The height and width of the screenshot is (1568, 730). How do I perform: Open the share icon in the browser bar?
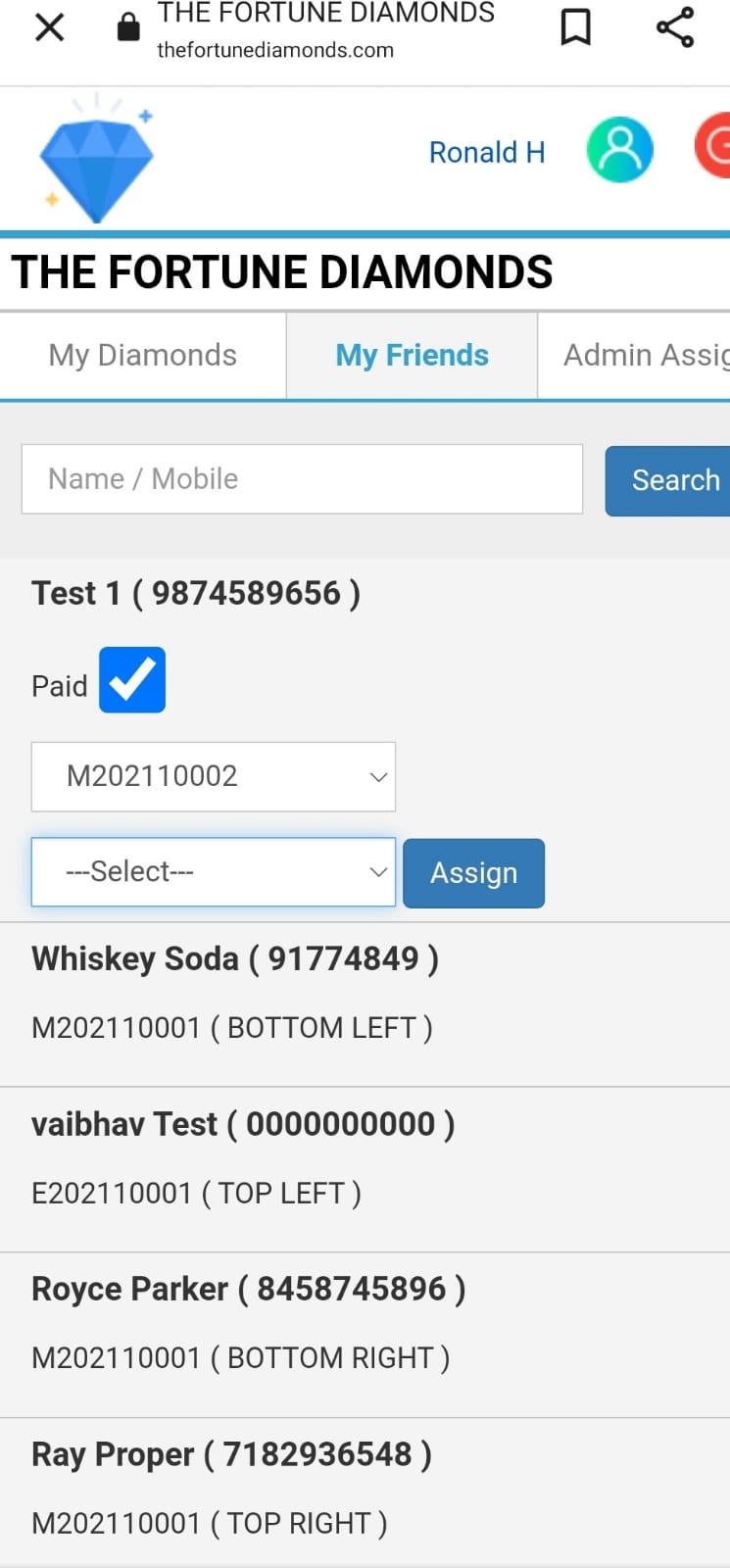click(675, 27)
